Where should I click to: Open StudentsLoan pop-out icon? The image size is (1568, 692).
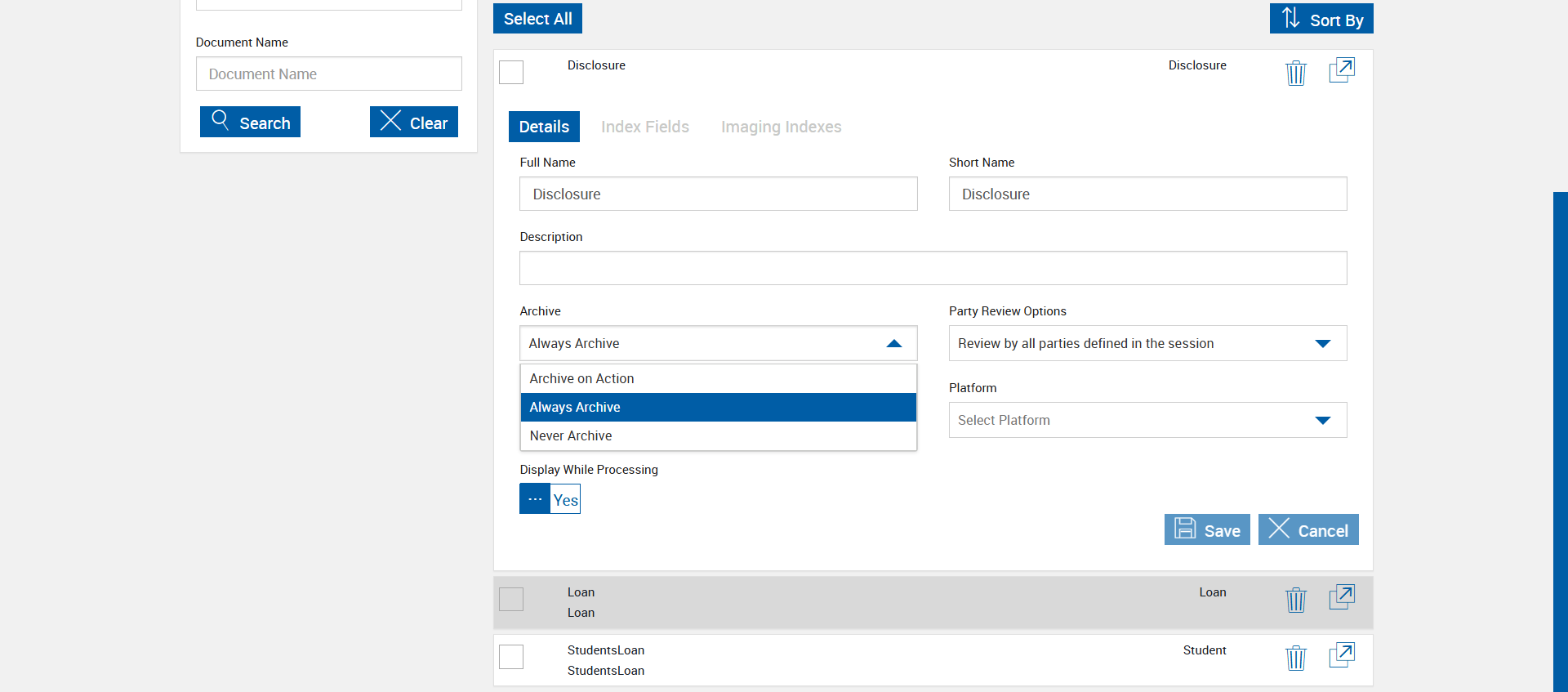(1341, 655)
